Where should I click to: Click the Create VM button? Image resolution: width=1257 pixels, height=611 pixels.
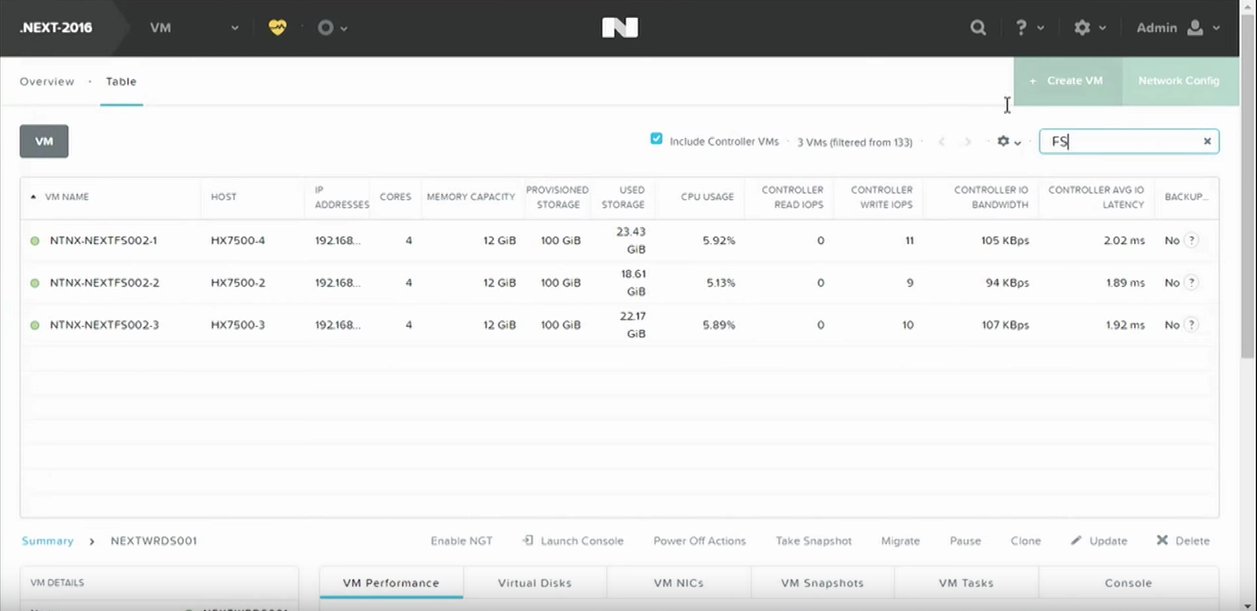pos(1067,81)
